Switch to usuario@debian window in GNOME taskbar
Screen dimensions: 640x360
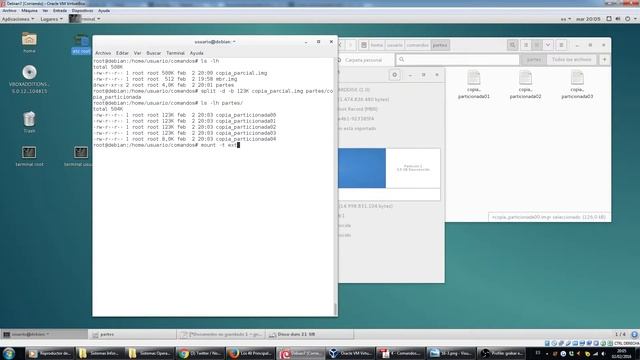click(x=44, y=334)
